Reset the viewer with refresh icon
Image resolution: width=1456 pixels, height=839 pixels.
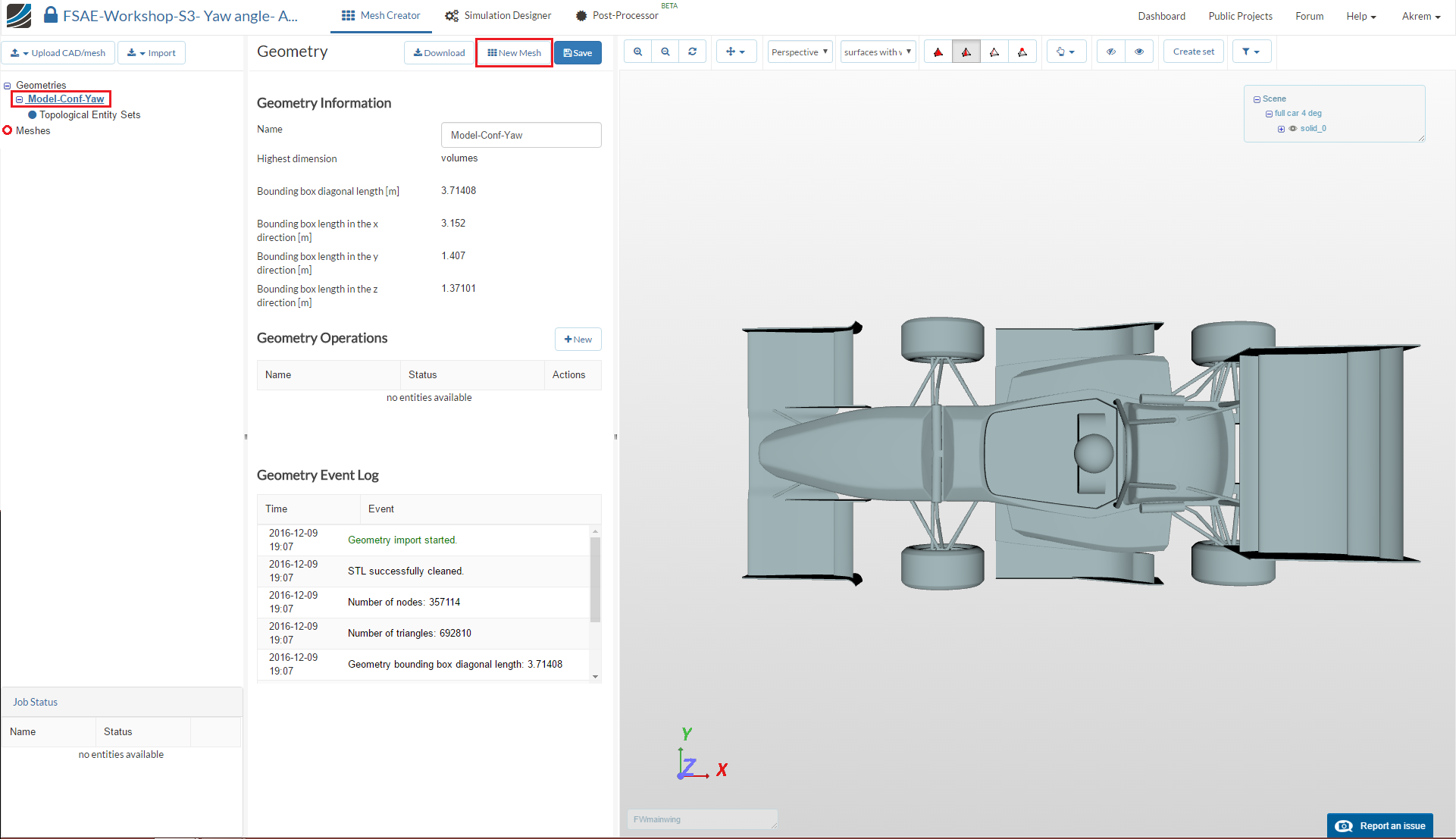(692, 52)
